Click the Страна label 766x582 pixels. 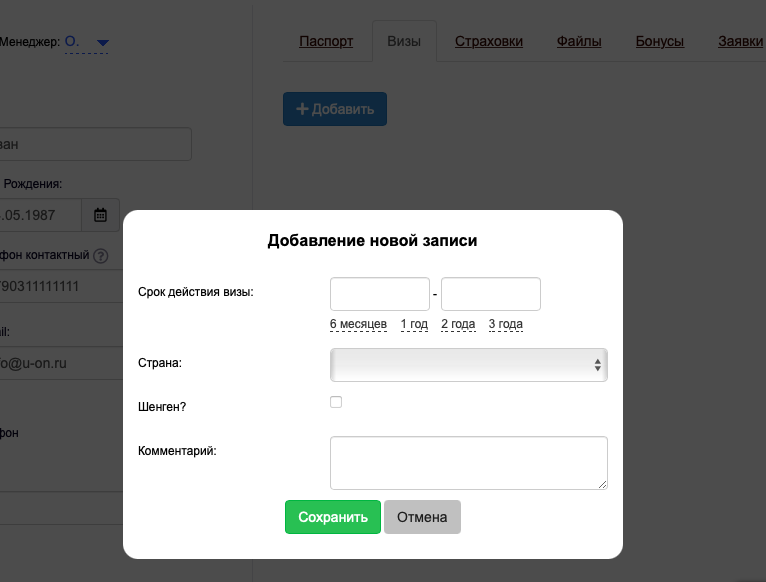click(160, 363)
